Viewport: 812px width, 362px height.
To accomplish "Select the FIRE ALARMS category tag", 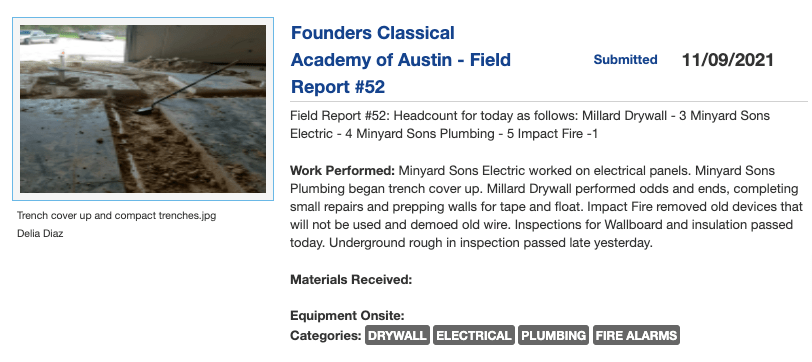I will pos(636,336).
